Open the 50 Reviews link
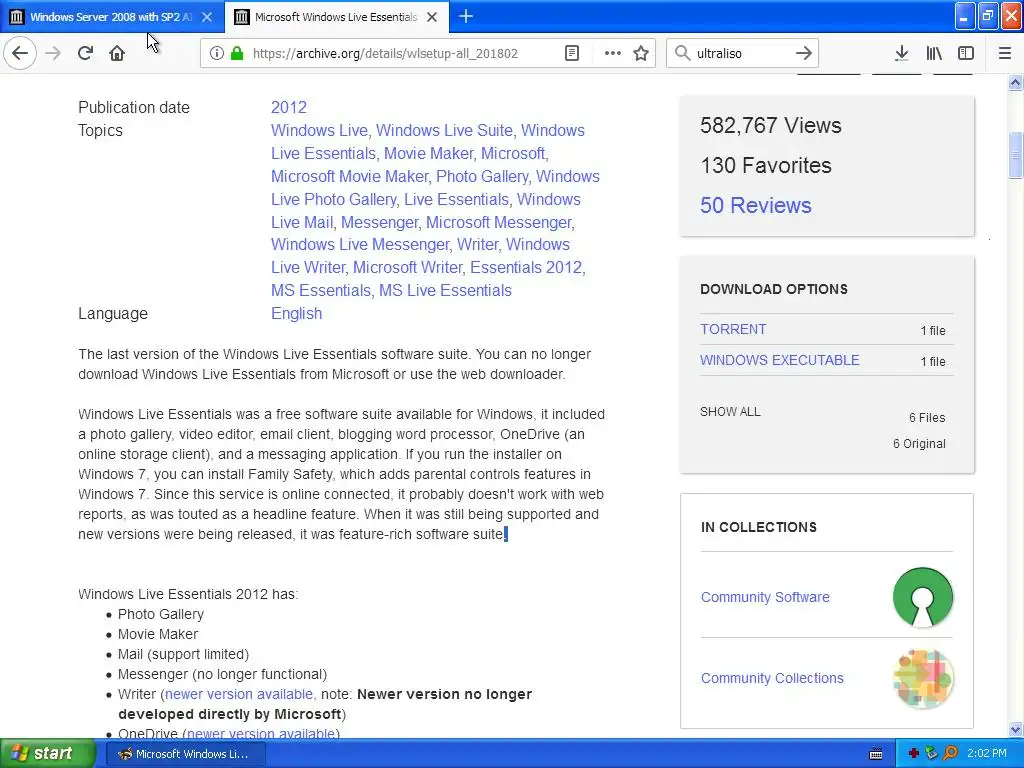Image resolution: width=1024 pixels, height=768 pixels. 756,205
